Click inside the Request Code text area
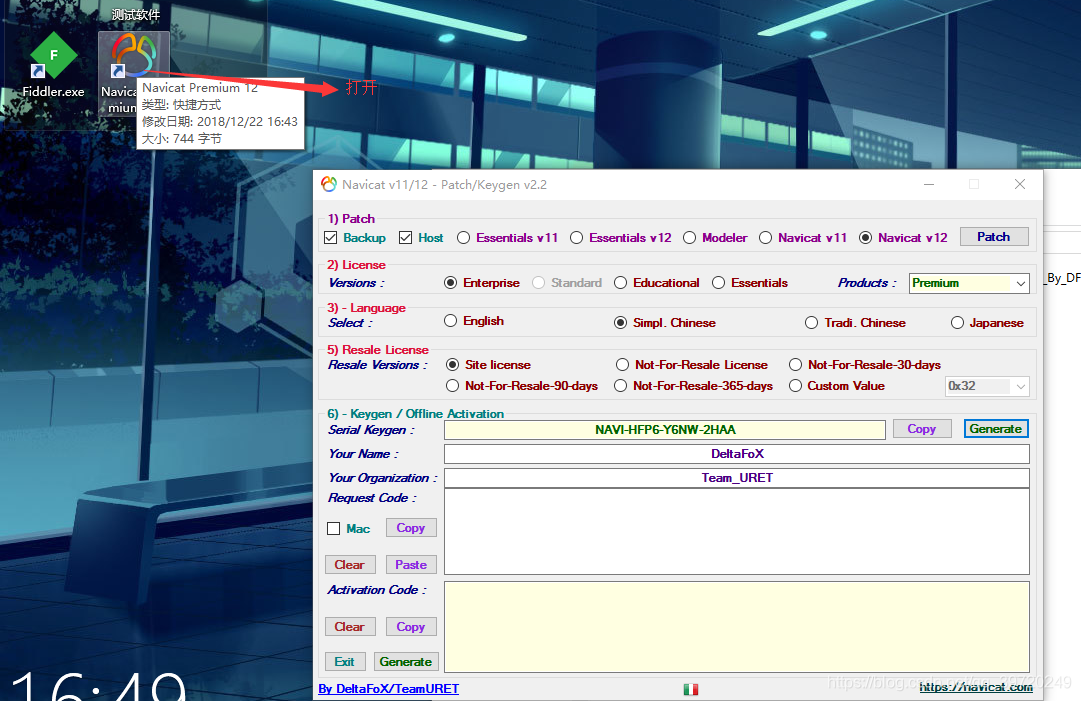Image resolution: width=1081 pixels, height=701 pixels. pos(737,531)
